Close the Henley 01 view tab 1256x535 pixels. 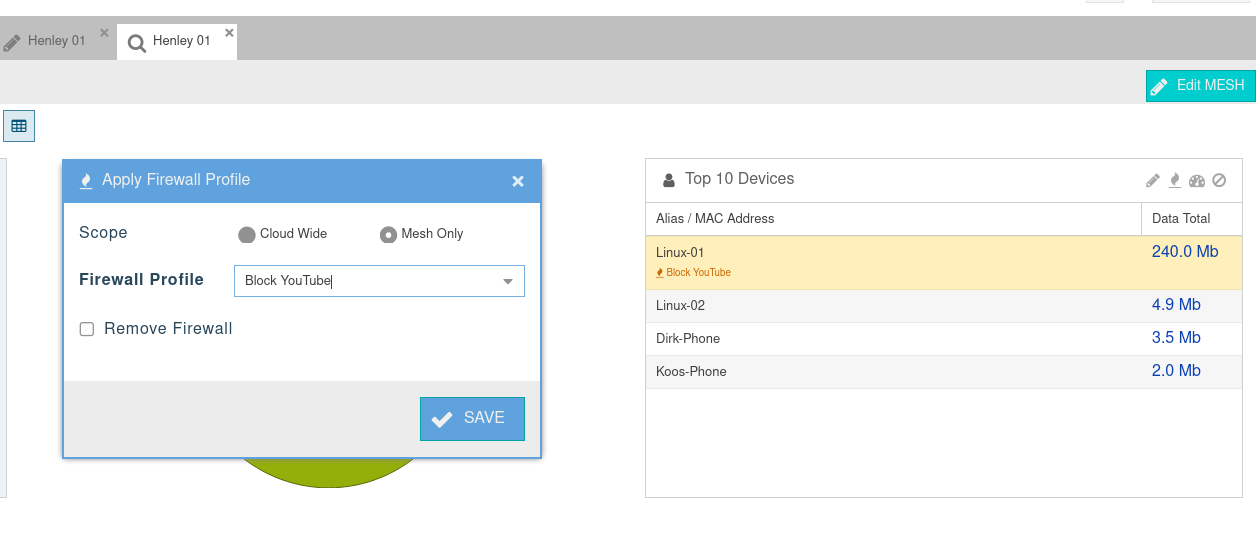tap(229, 33)
